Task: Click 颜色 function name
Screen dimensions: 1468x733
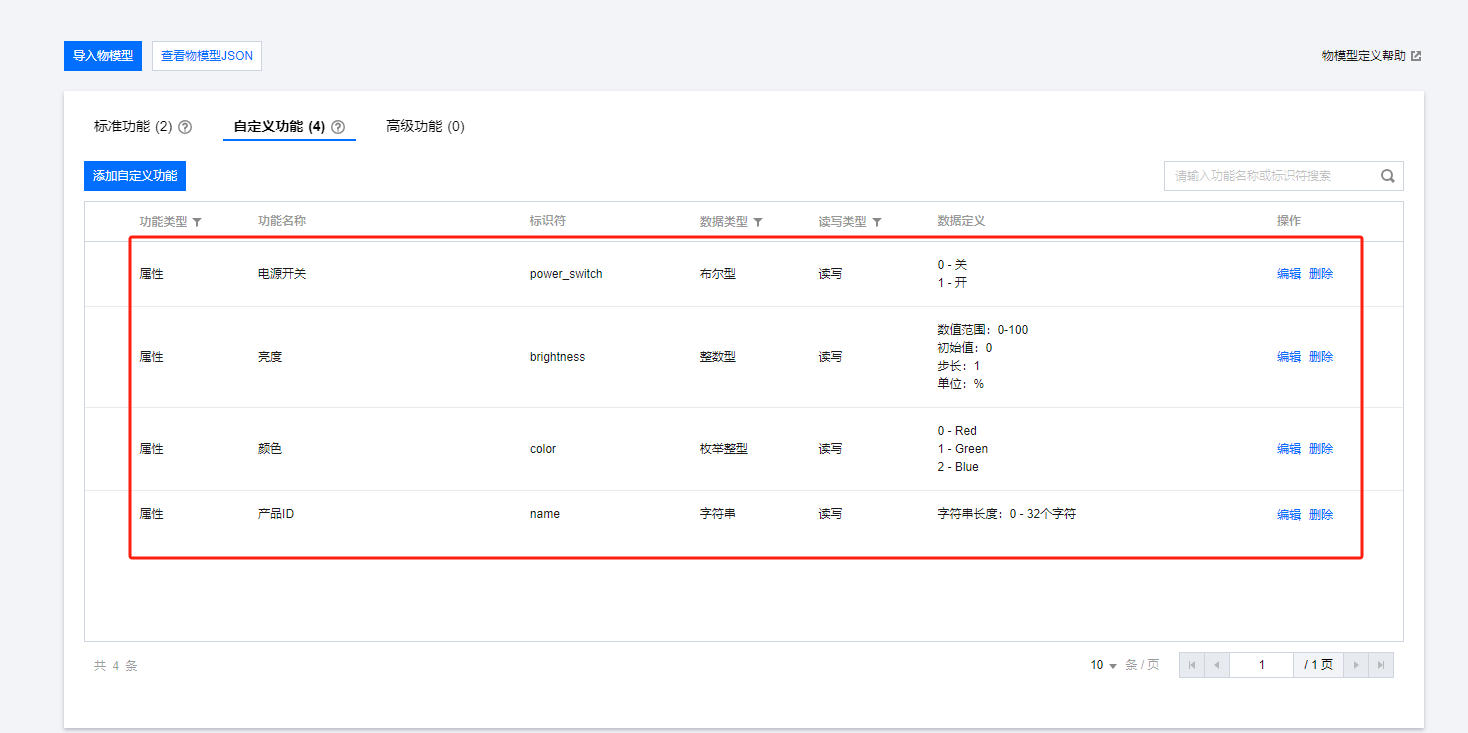Action: pyautogui.click(x=270, y=449)
